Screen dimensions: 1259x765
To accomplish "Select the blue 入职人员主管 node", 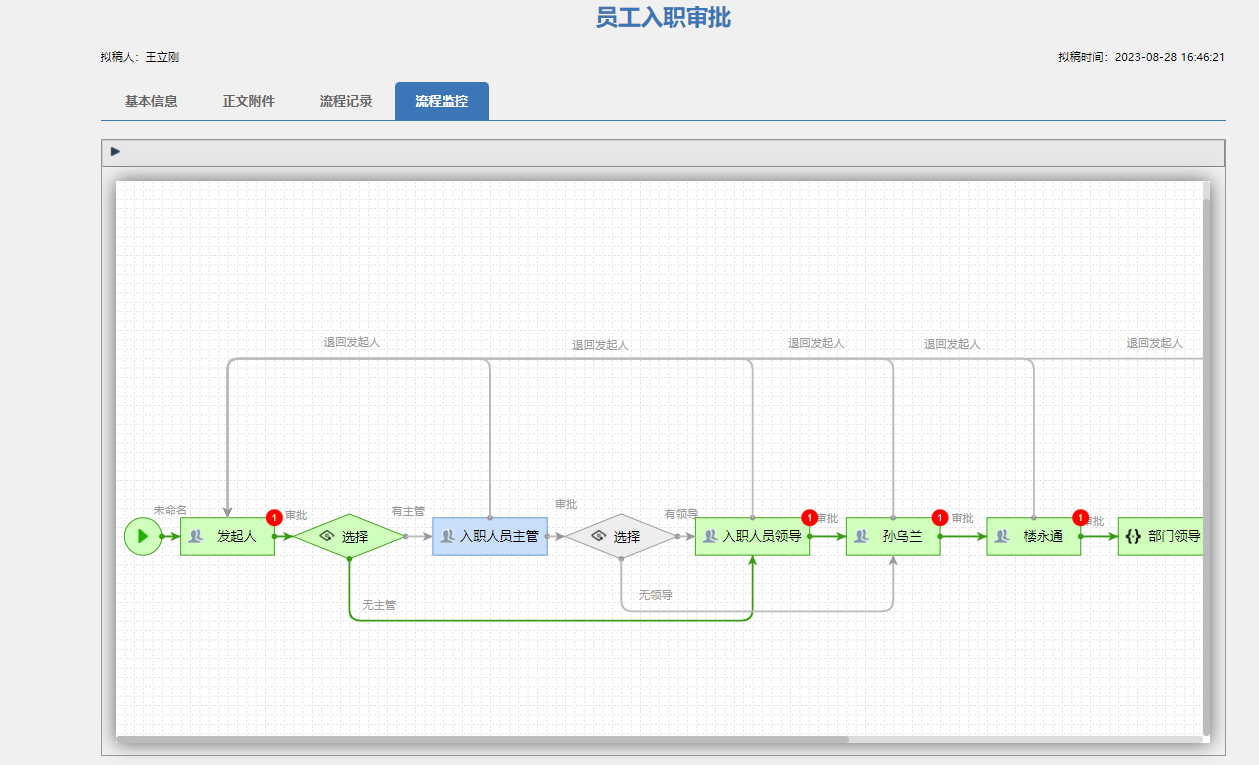I will tap(490, 536).
